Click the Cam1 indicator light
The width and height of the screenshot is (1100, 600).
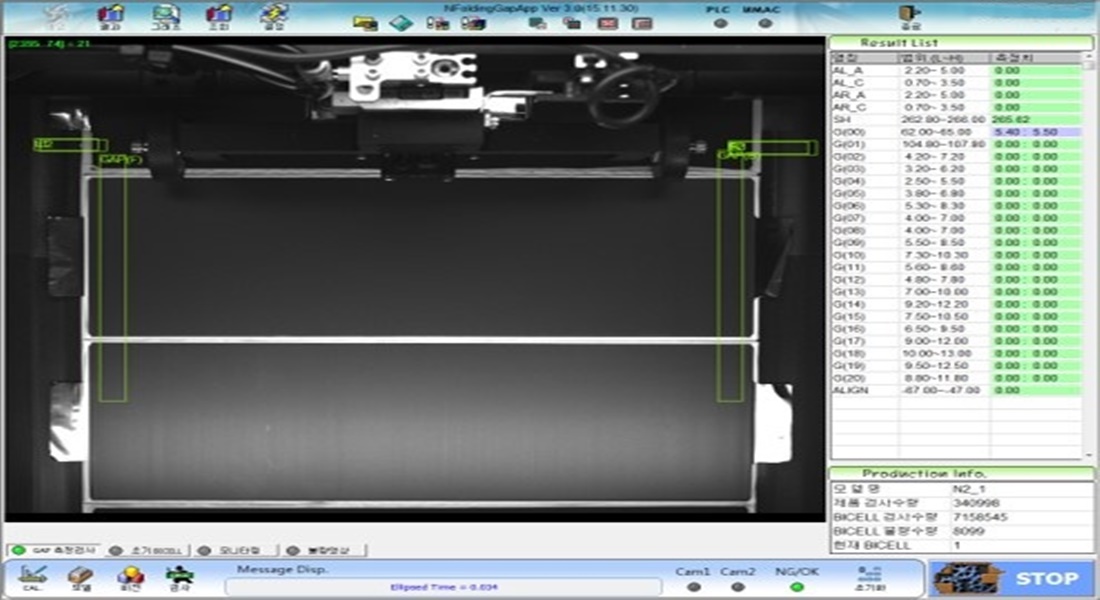[693, 587]
